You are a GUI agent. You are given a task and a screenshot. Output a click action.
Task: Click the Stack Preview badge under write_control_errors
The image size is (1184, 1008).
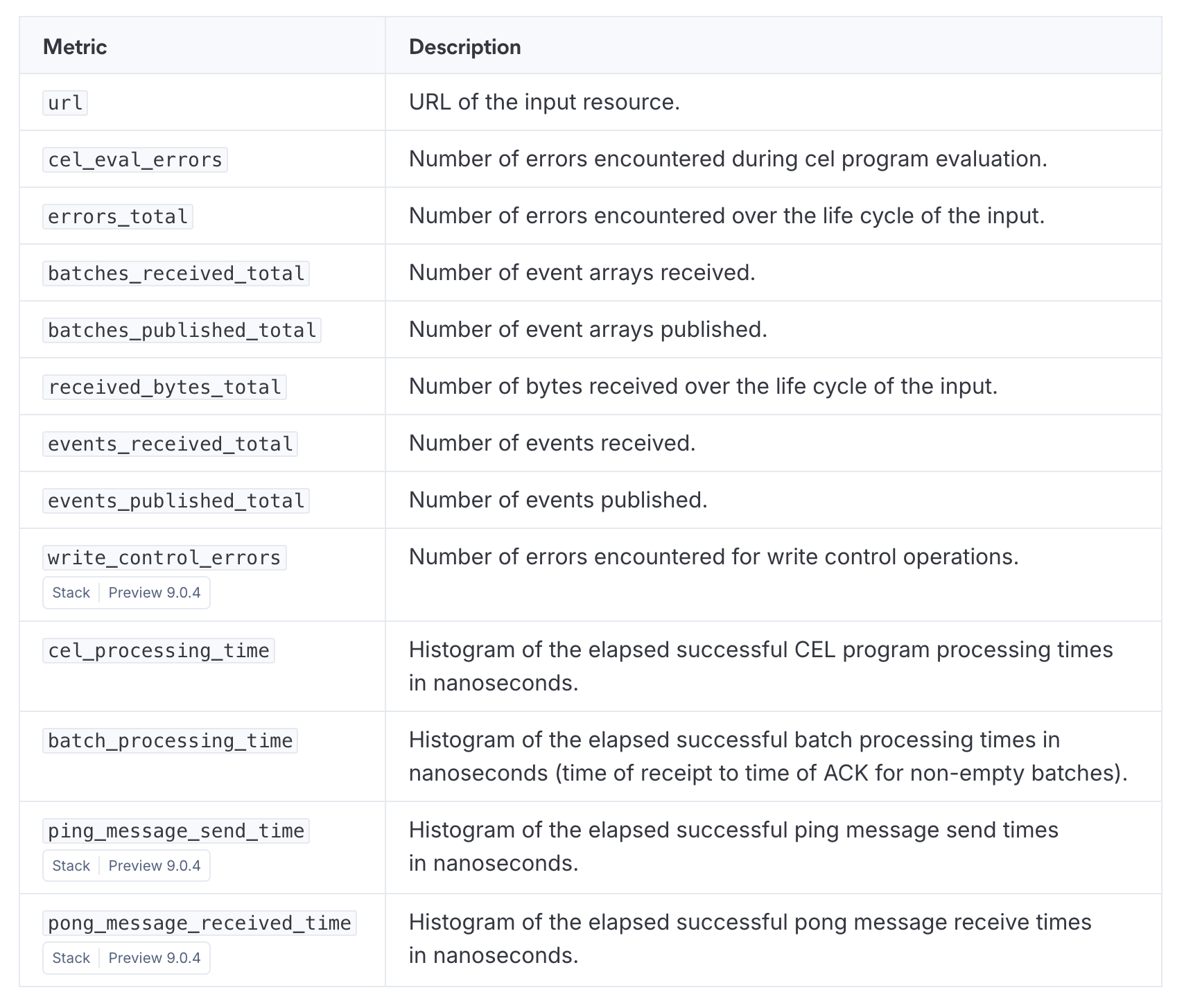point(126,593)
